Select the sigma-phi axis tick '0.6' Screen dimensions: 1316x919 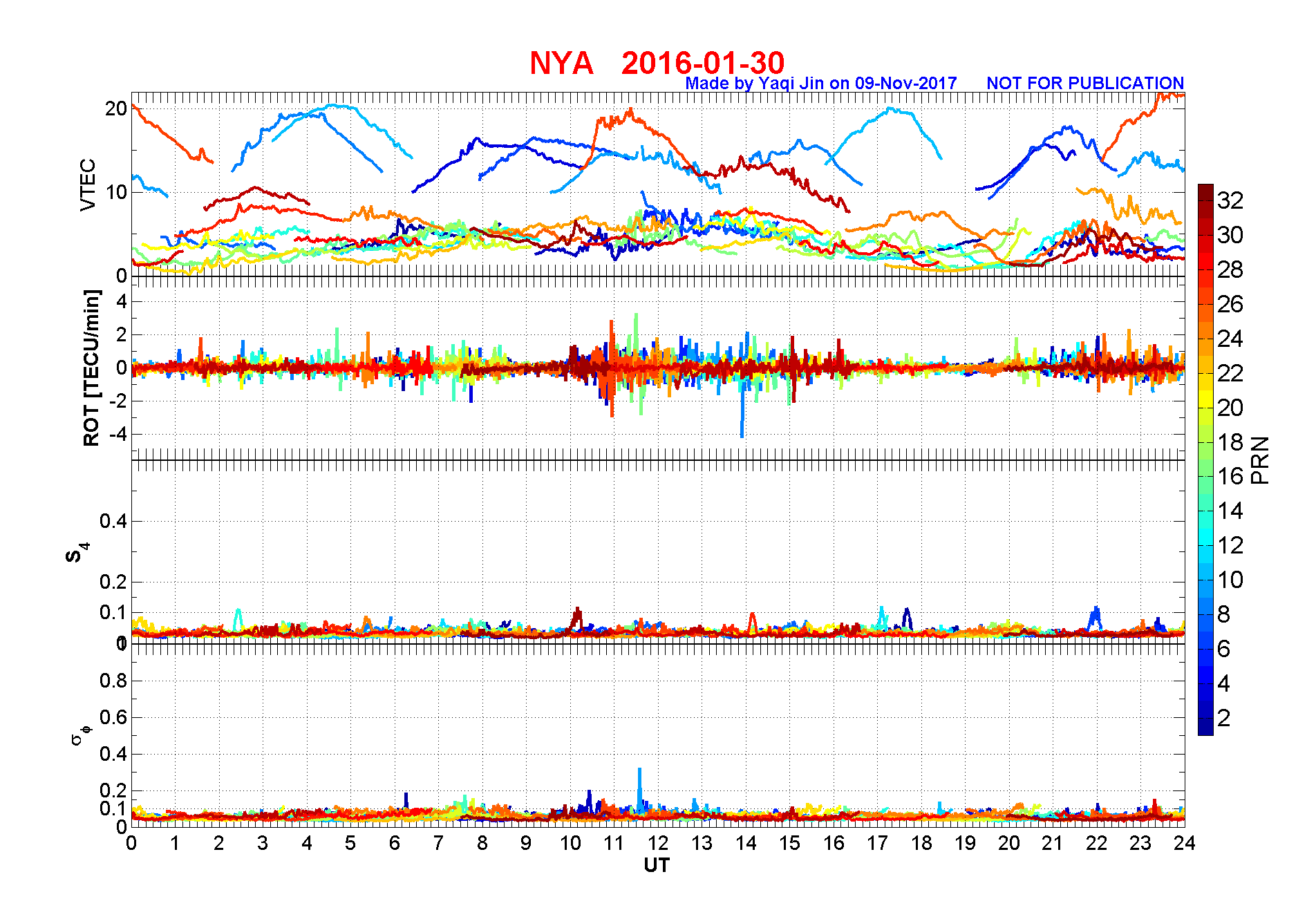[113, 717]
